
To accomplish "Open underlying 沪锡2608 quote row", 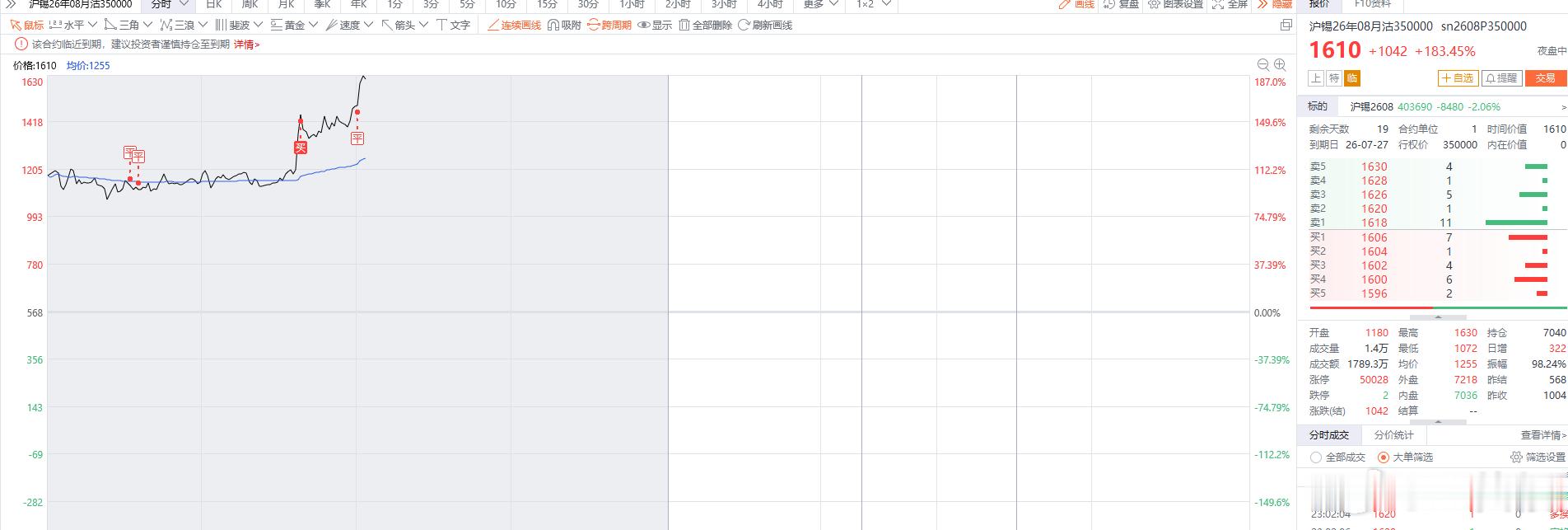I will tap(1433, 106).
